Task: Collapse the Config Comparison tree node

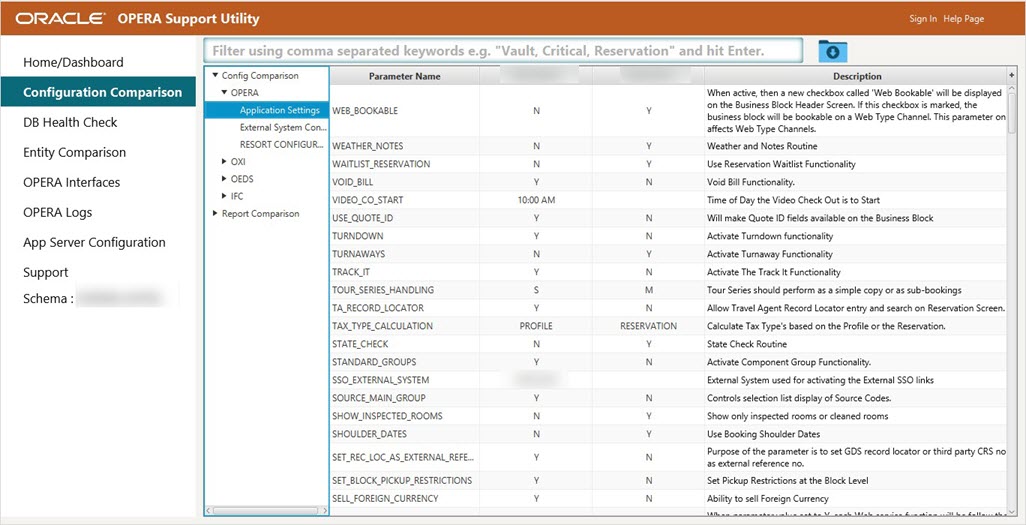Action: [215, 75]
